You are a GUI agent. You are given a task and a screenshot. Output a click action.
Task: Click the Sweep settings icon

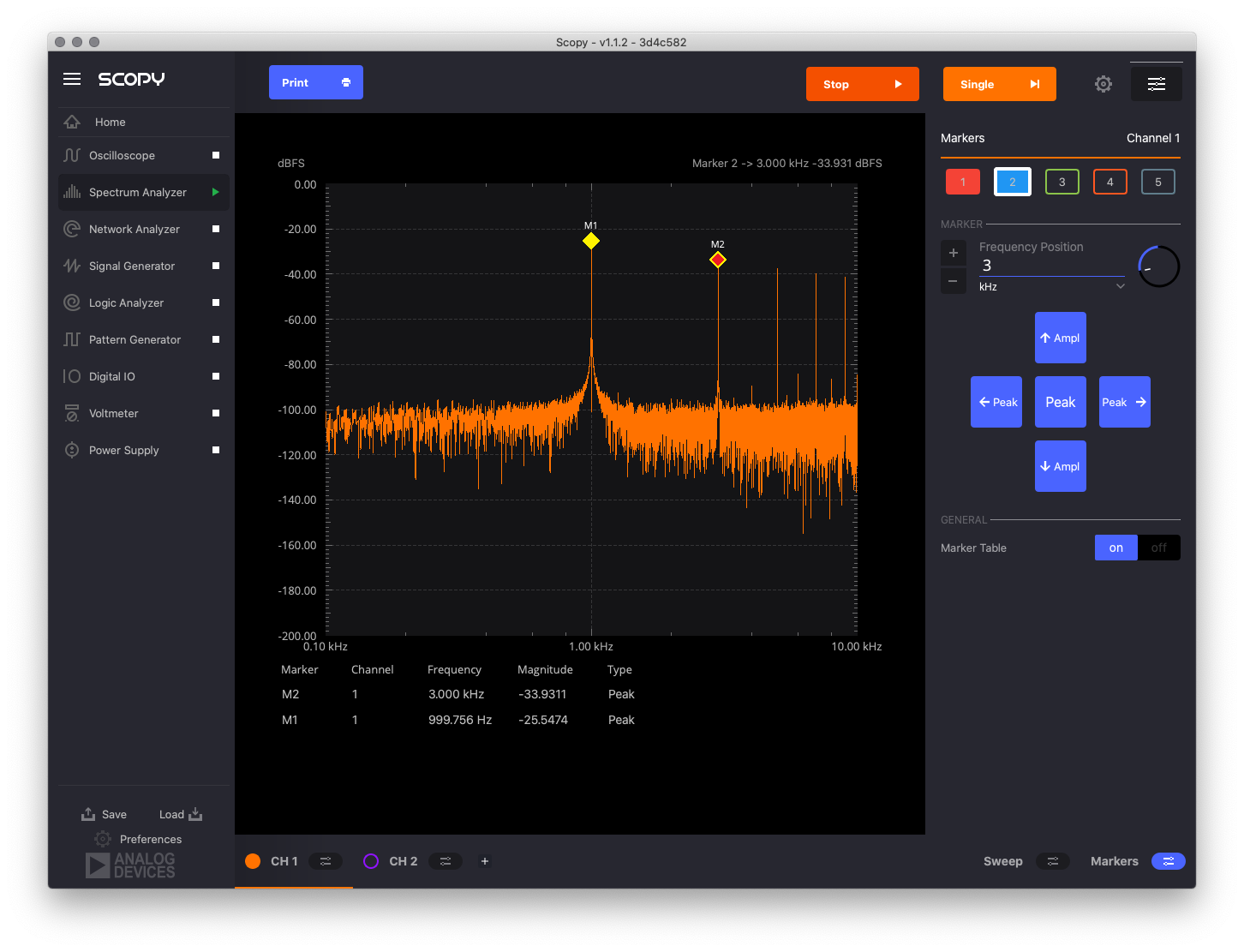click(1052, 861)
